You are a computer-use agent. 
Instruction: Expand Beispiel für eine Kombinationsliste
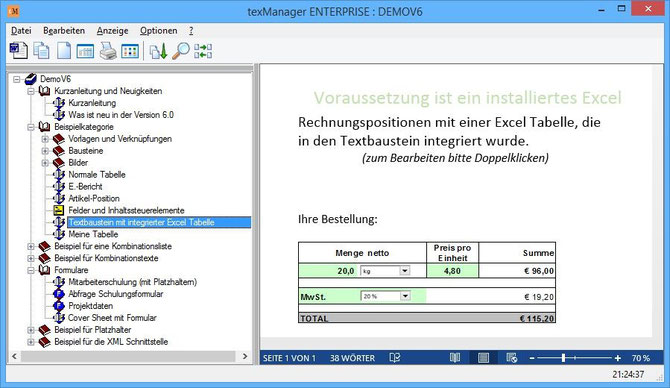click(31, 246)
